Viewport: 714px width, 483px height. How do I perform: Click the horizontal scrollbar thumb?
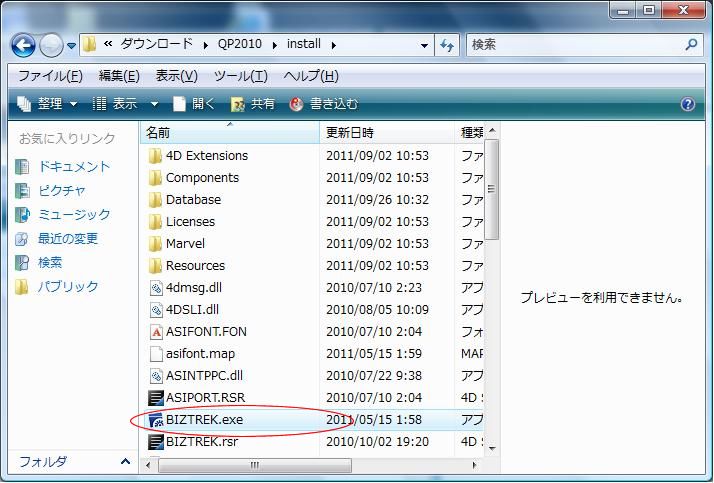point(255,465)
